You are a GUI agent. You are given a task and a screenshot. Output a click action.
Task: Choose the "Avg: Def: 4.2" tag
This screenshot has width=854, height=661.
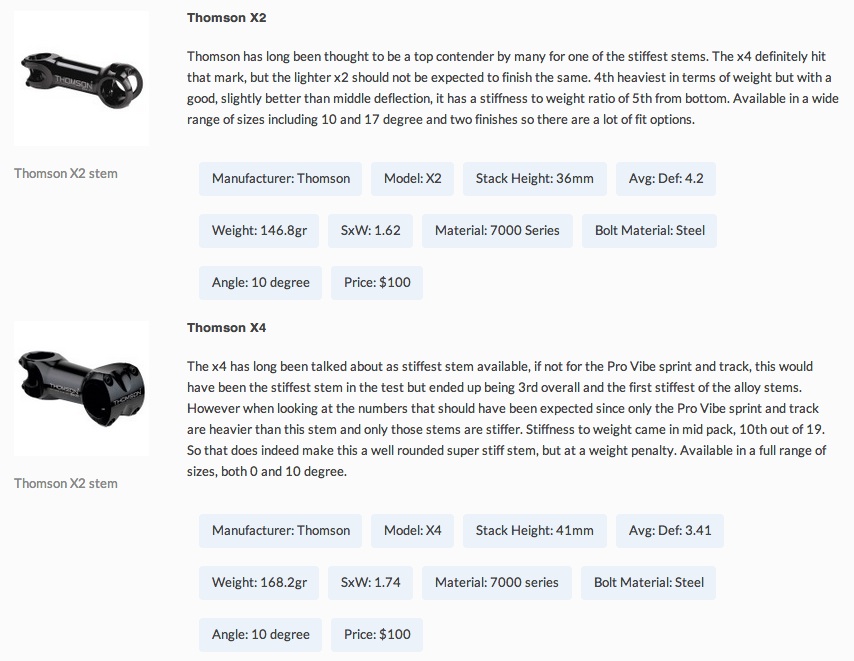click(x=666, y=179)
